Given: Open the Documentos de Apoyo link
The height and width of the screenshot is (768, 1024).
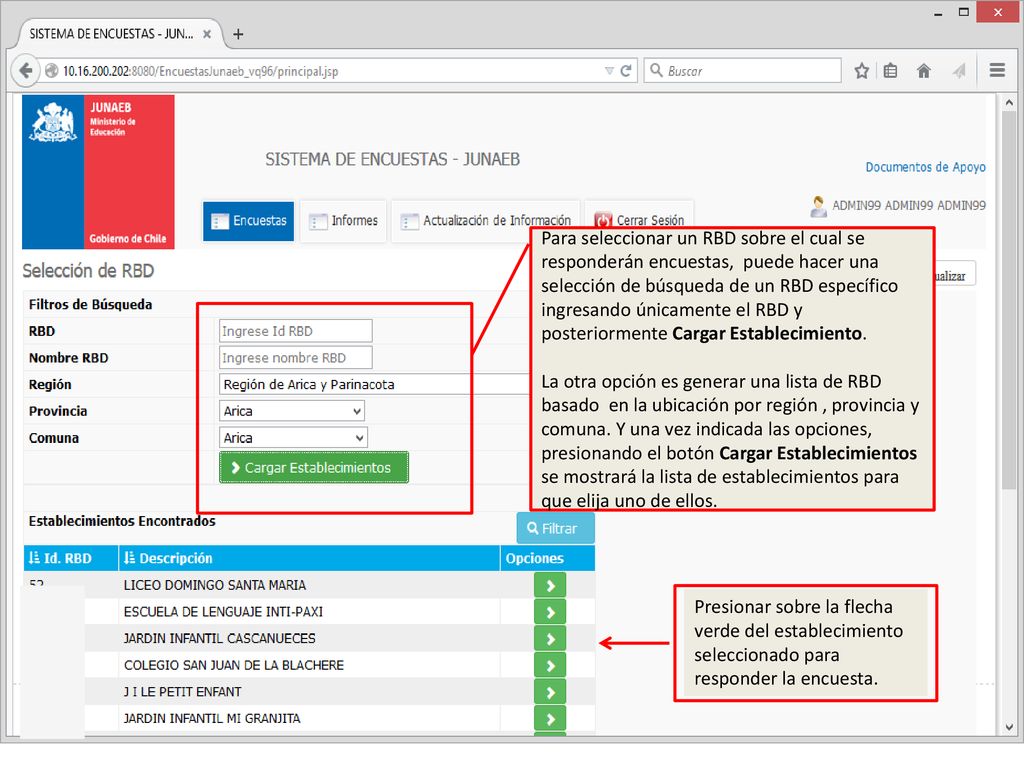Looking at the screenshot, I should click(x=925, y=167).
